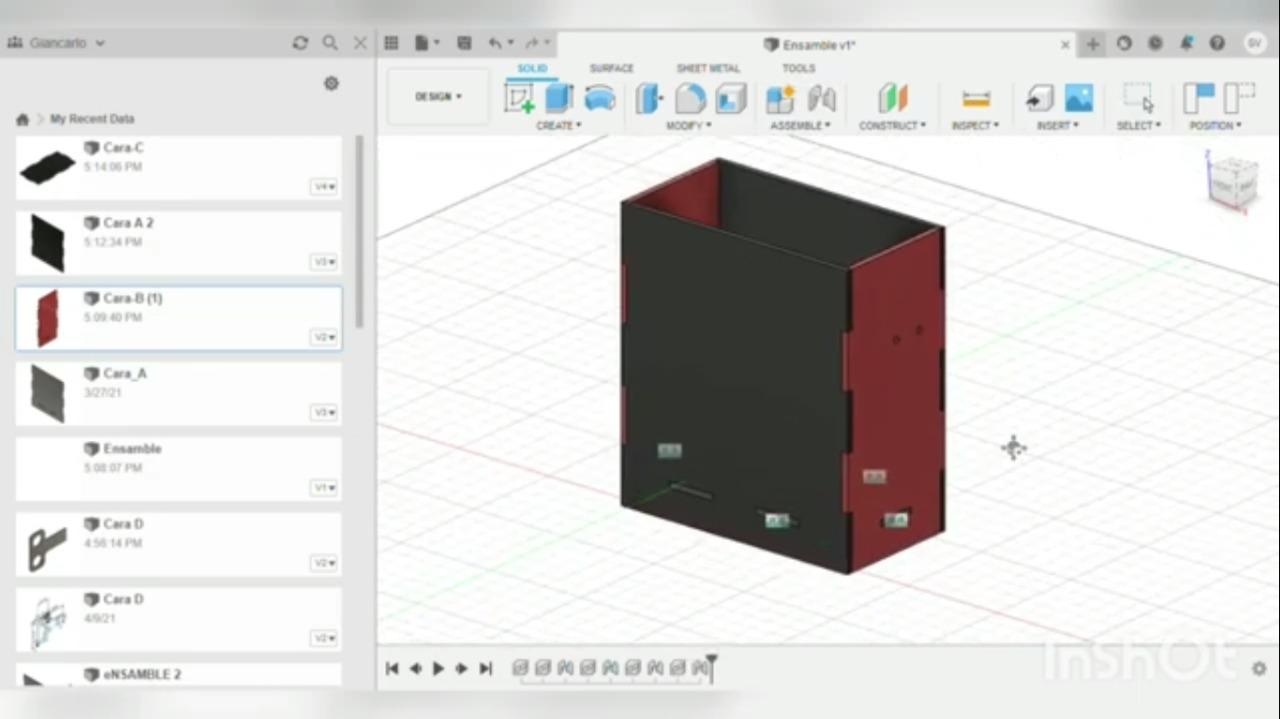Image resolution: width=1280 pixels, height=719 pixels.
Task: Open version dropdown for Cara-B (1)
Action: tap(324, 337)
